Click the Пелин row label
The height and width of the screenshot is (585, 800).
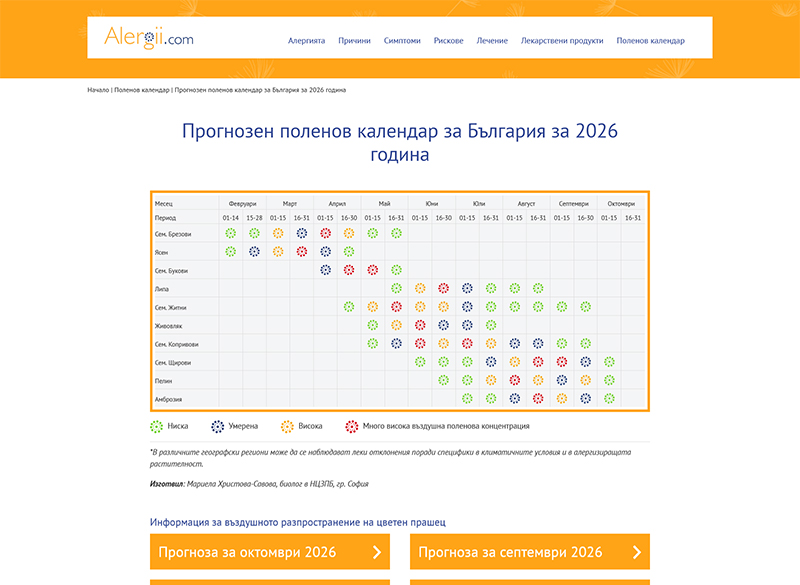click(x=163, y=381)
